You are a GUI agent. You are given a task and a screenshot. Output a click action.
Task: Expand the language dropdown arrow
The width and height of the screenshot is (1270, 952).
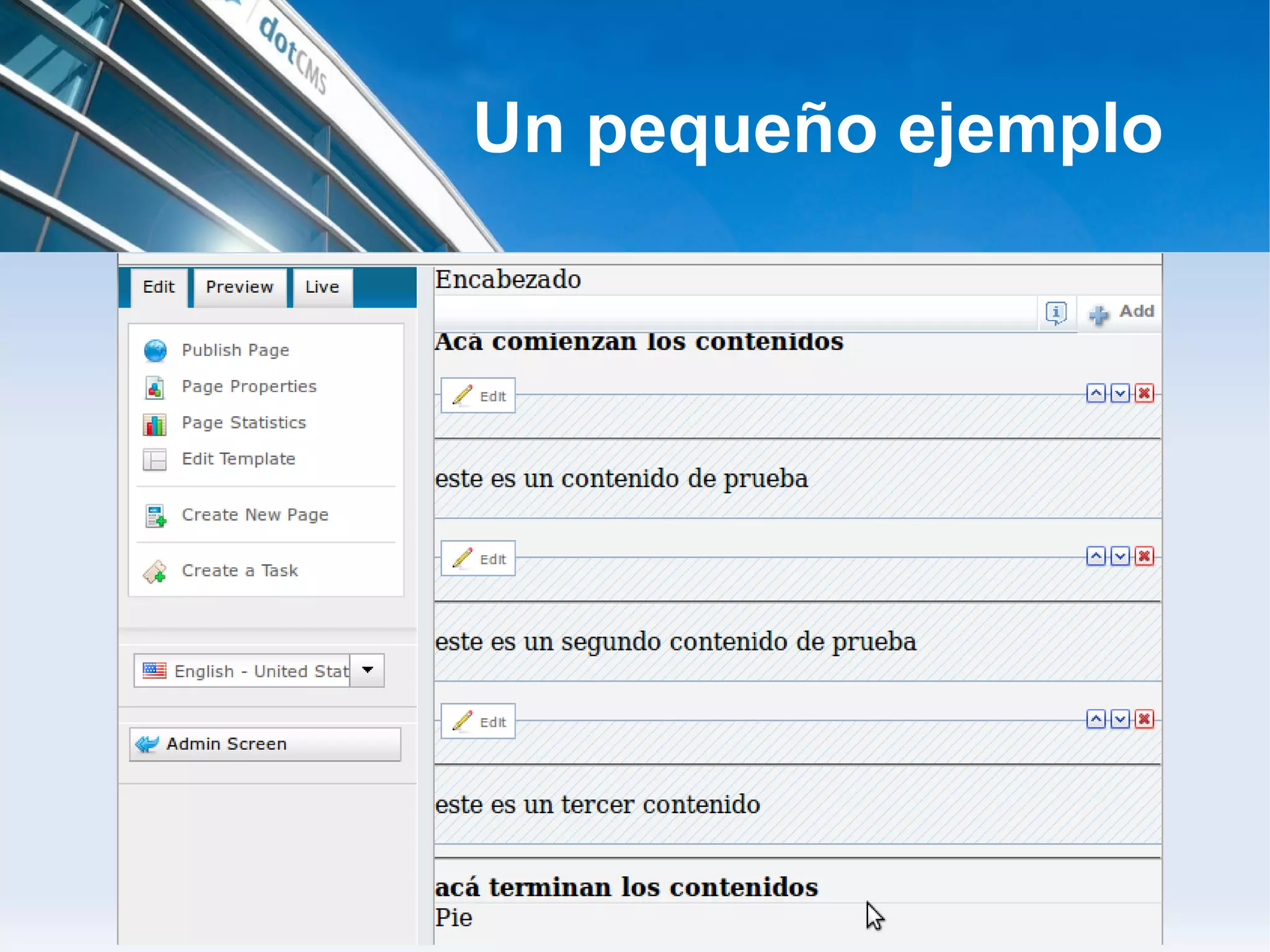[367, 670]
